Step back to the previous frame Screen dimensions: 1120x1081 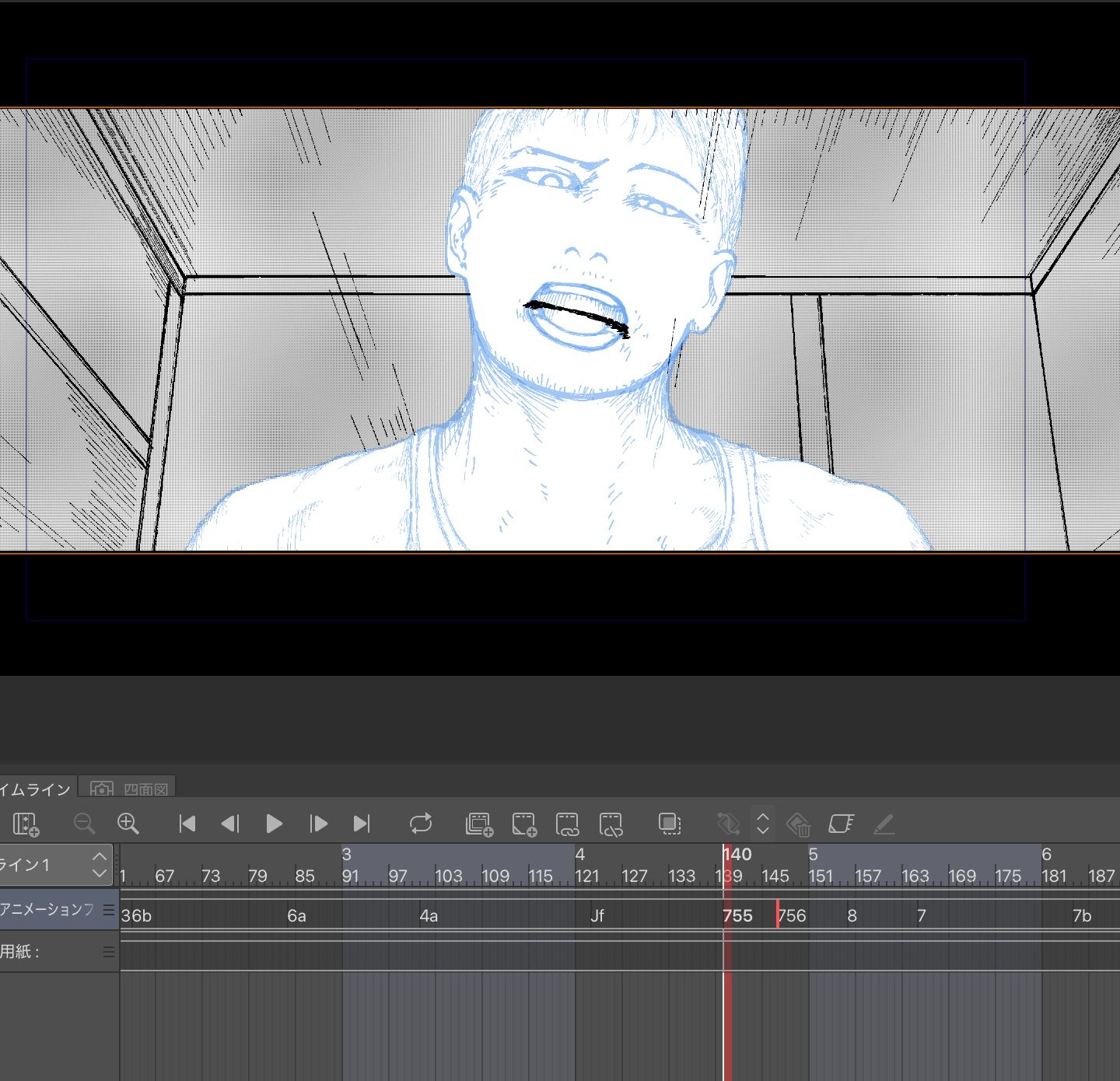pos(230,824)
